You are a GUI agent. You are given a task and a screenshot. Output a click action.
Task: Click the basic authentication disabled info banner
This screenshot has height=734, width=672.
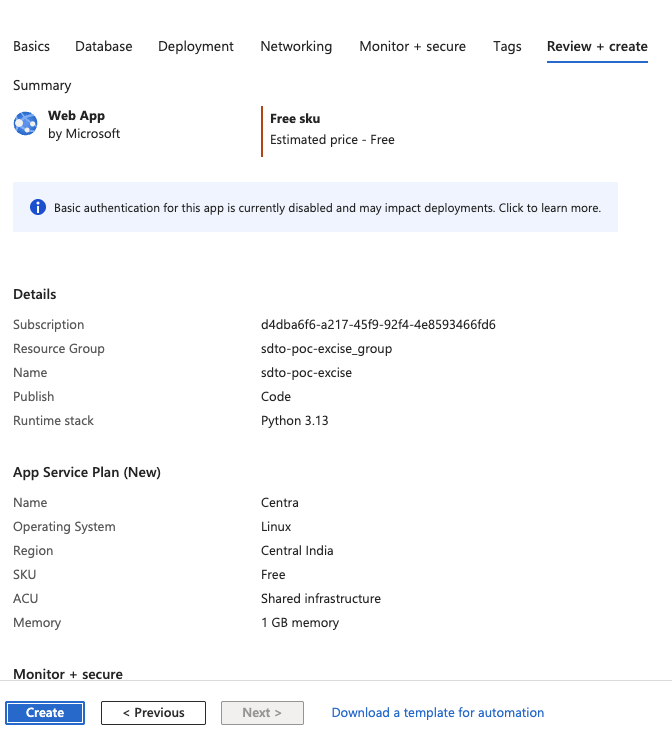[x=315, y=207]
